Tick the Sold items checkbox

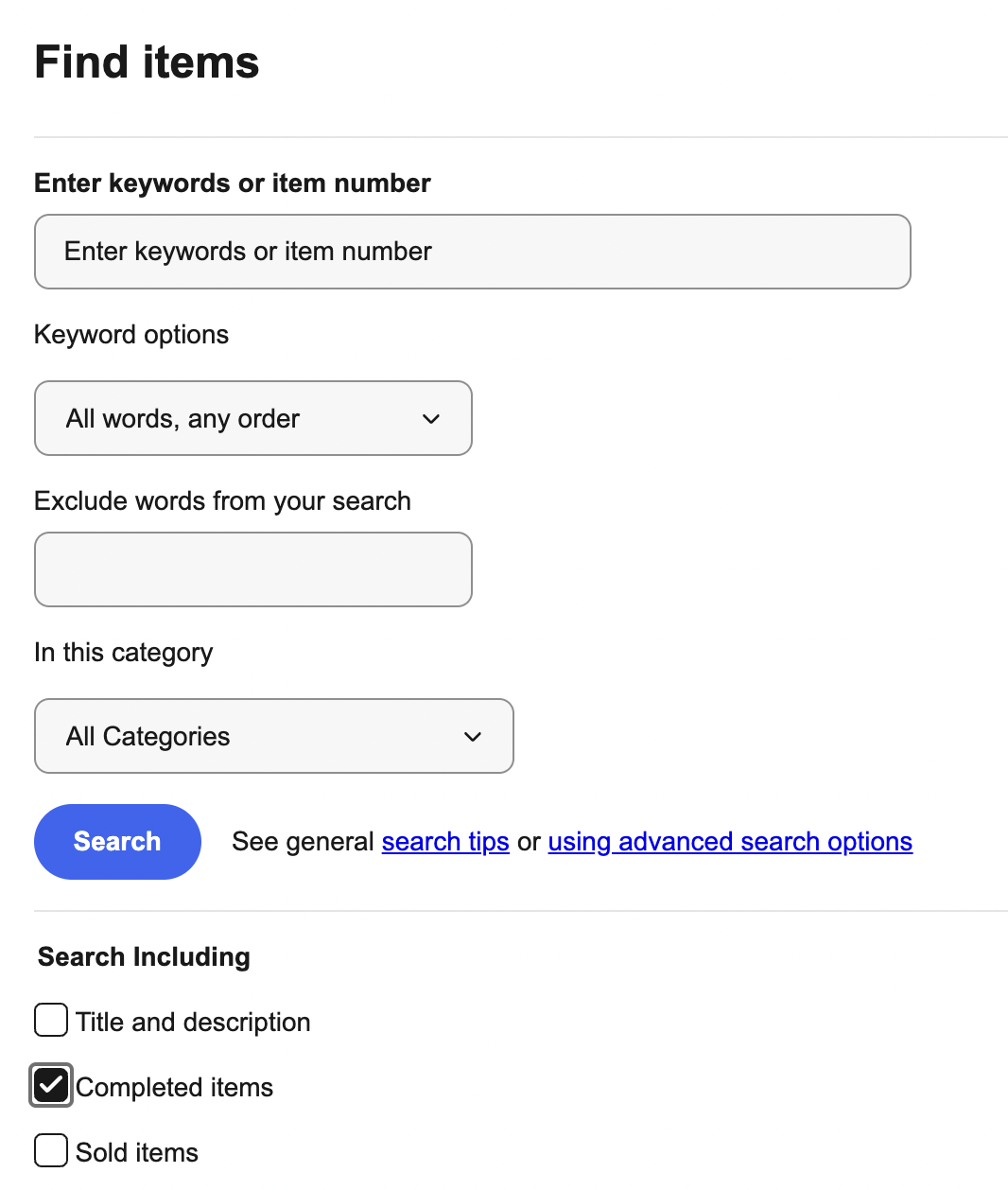51,1151
